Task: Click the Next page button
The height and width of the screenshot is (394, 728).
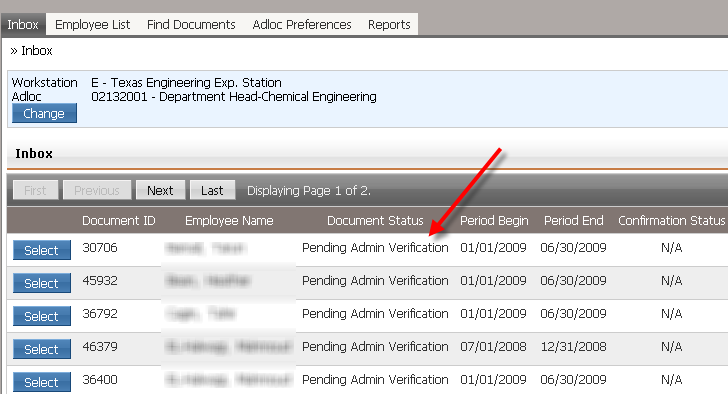Action: pos(160,190)
